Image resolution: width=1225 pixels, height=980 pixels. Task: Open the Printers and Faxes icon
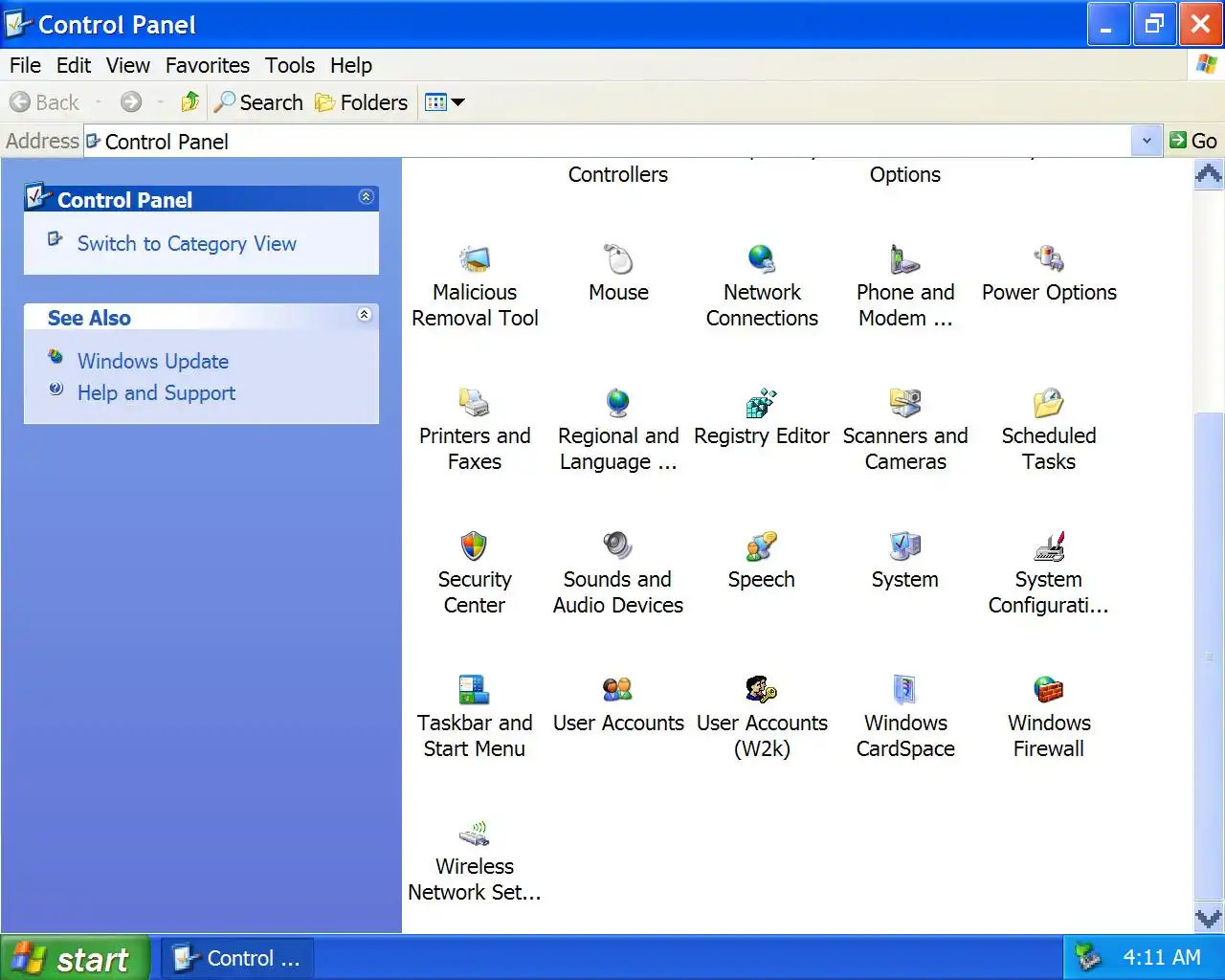pos(475,403)
